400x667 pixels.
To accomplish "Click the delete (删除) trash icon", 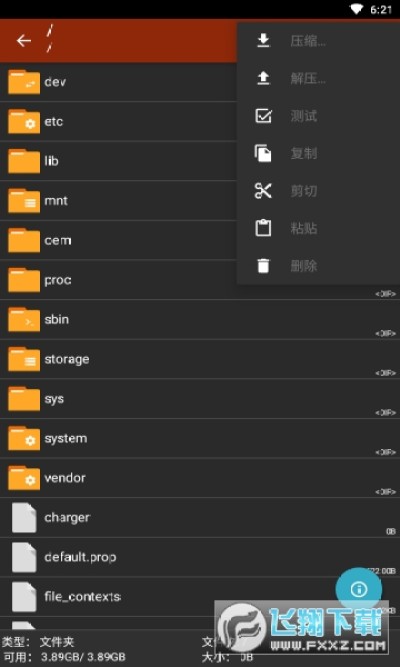I will coord(263,265).
